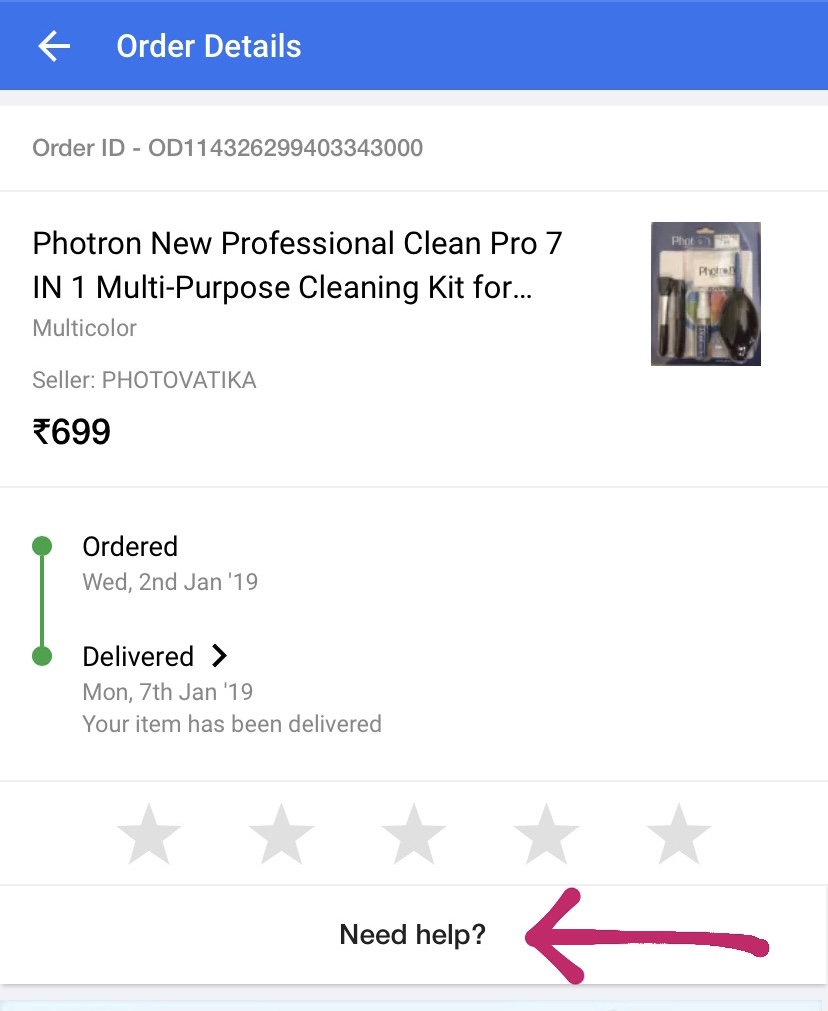
Task: Give the full five-star rating
Action: [679, 833]
